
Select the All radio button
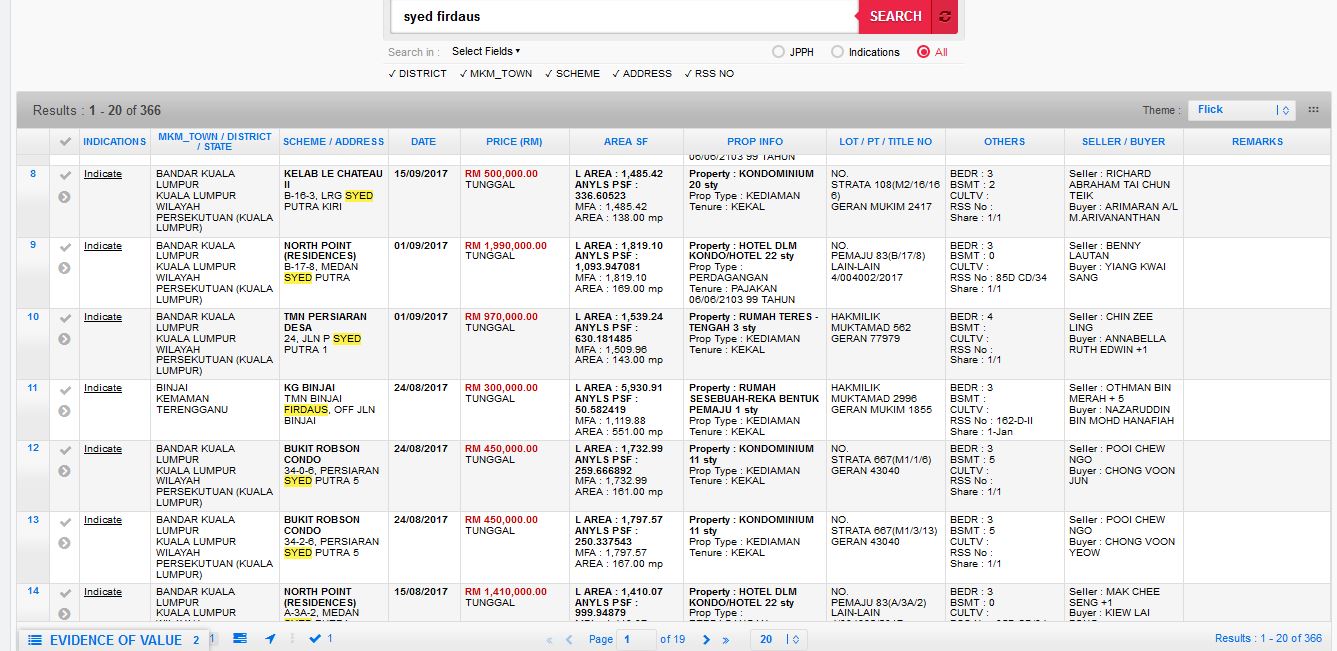tap(923, 52)
